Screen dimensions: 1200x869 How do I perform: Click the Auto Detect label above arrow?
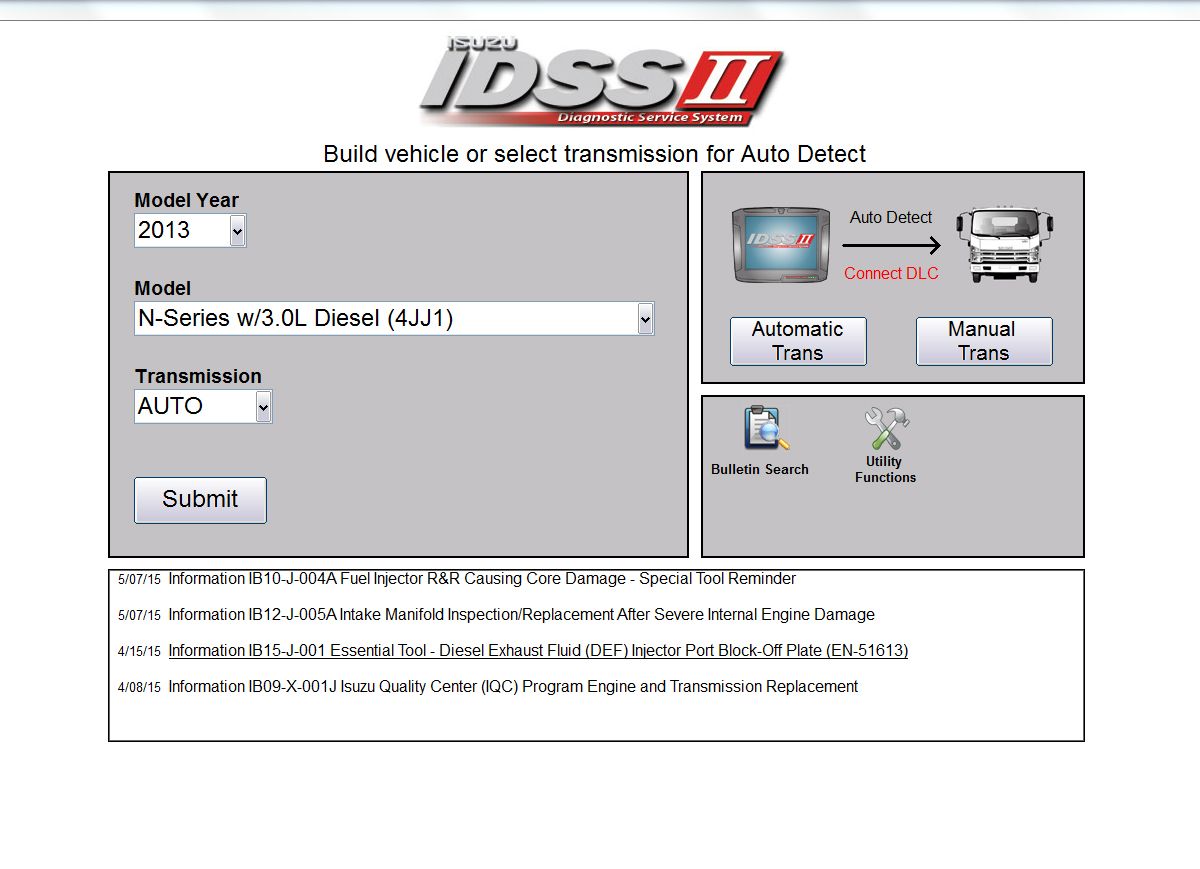pyautogui.click(x=891, y=218)
